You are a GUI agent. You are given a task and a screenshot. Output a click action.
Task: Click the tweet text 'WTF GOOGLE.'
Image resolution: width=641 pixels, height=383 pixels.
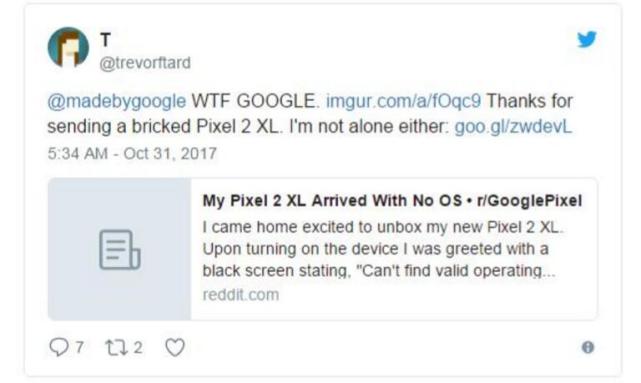pyautogui.click(x=255, y=101)
